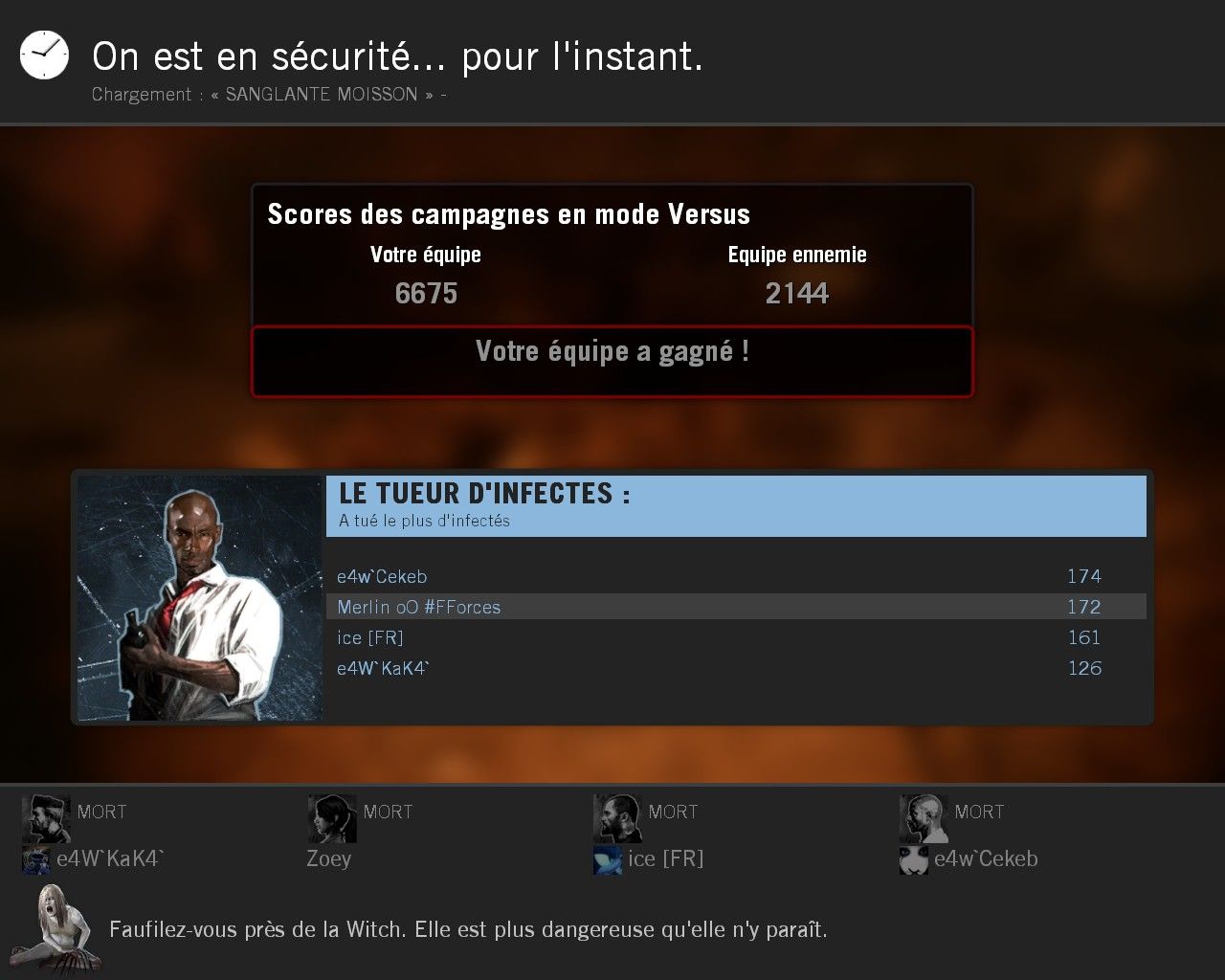Click the Votre équipe score 6675
1225x980 pixels.
click(x=426, y=293)
